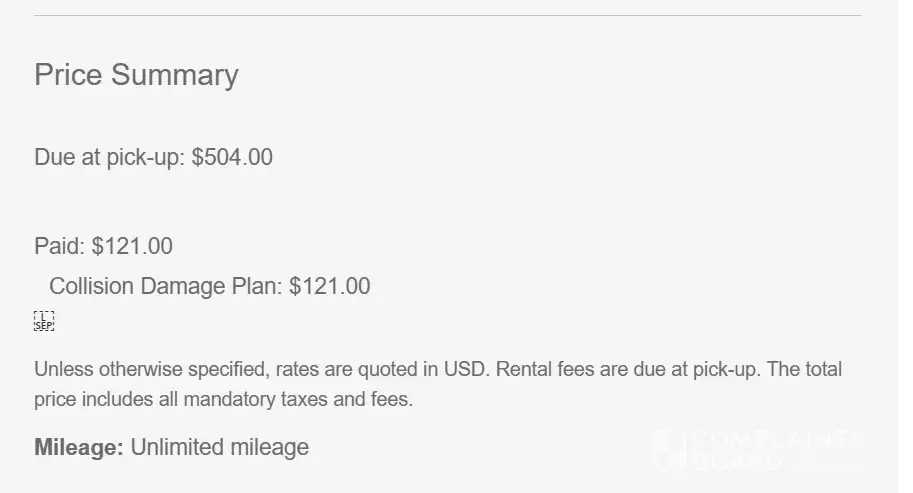Screen dimensions: 913x493
Task: Click the bold Mileage label
Action: coord(78,447)
